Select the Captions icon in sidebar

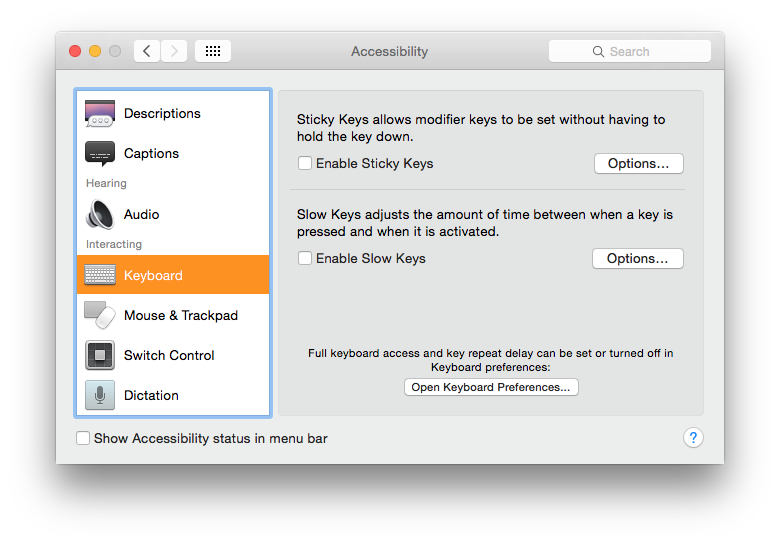(100, 153)
